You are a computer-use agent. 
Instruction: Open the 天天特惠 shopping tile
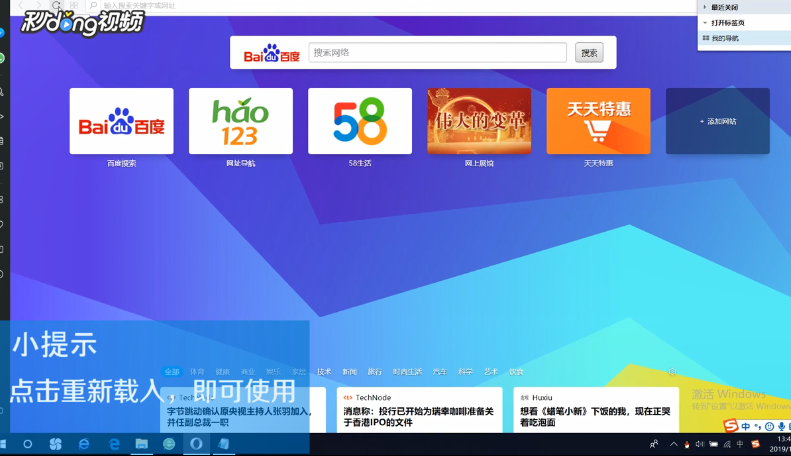coord(598,121)
